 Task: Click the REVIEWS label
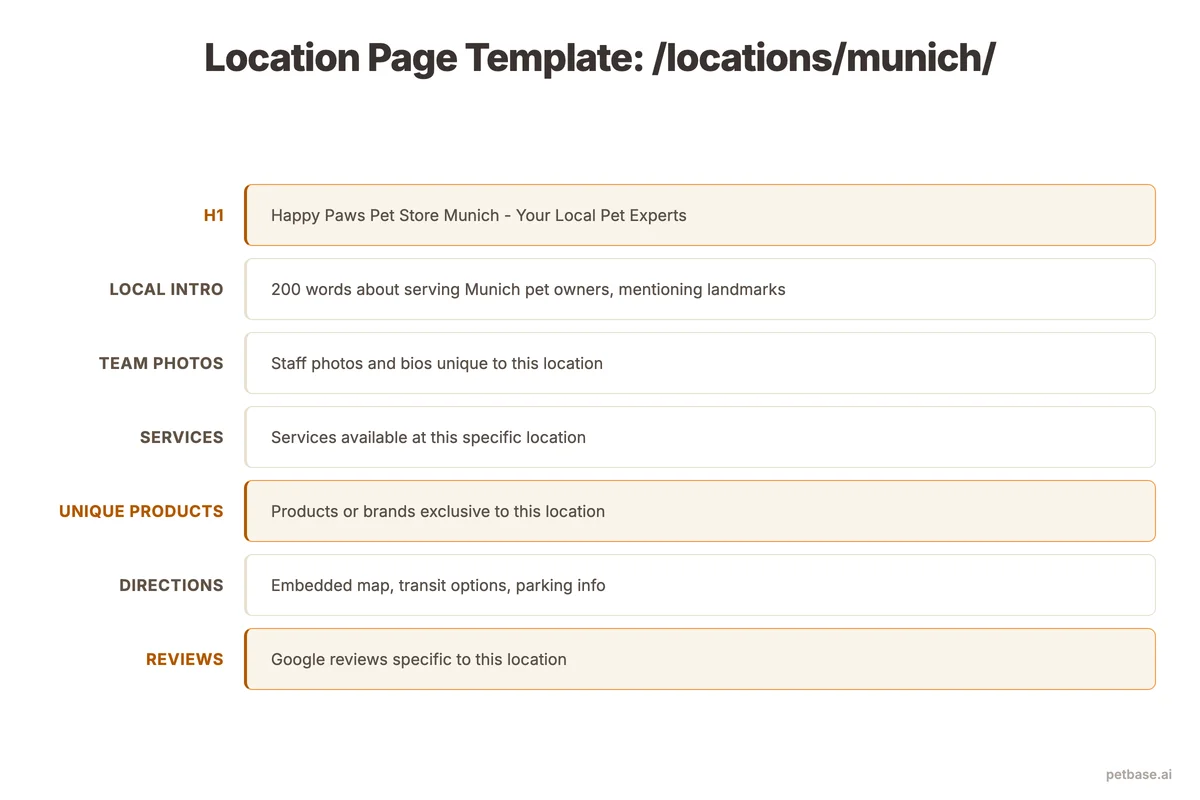[185, 659]
